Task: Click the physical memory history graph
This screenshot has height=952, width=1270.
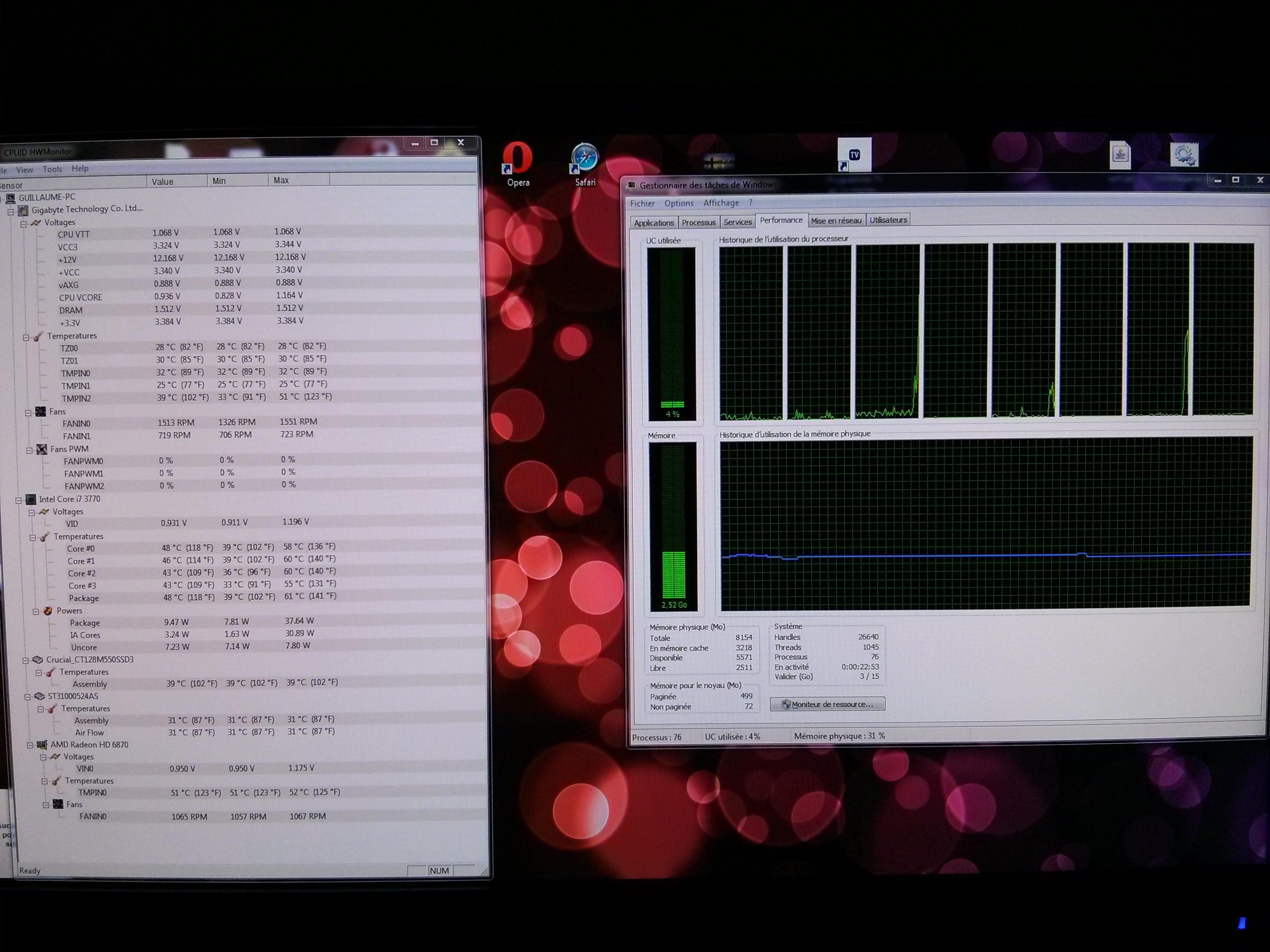Action: pos(986,523)
